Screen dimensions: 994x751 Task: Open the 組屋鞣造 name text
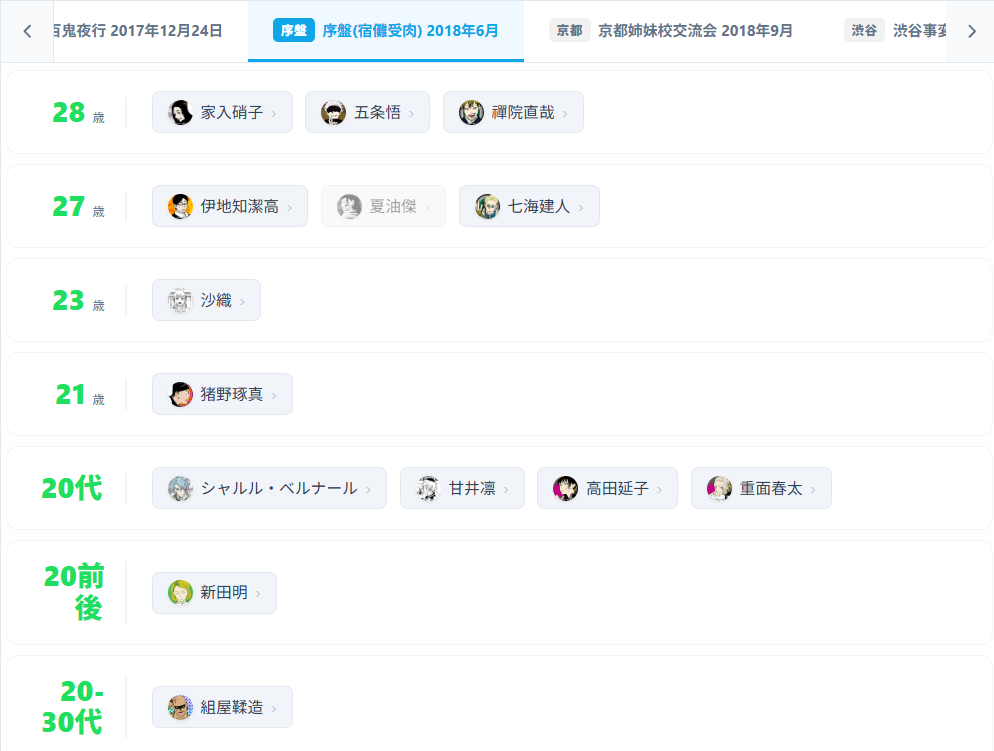pos(231,707)
